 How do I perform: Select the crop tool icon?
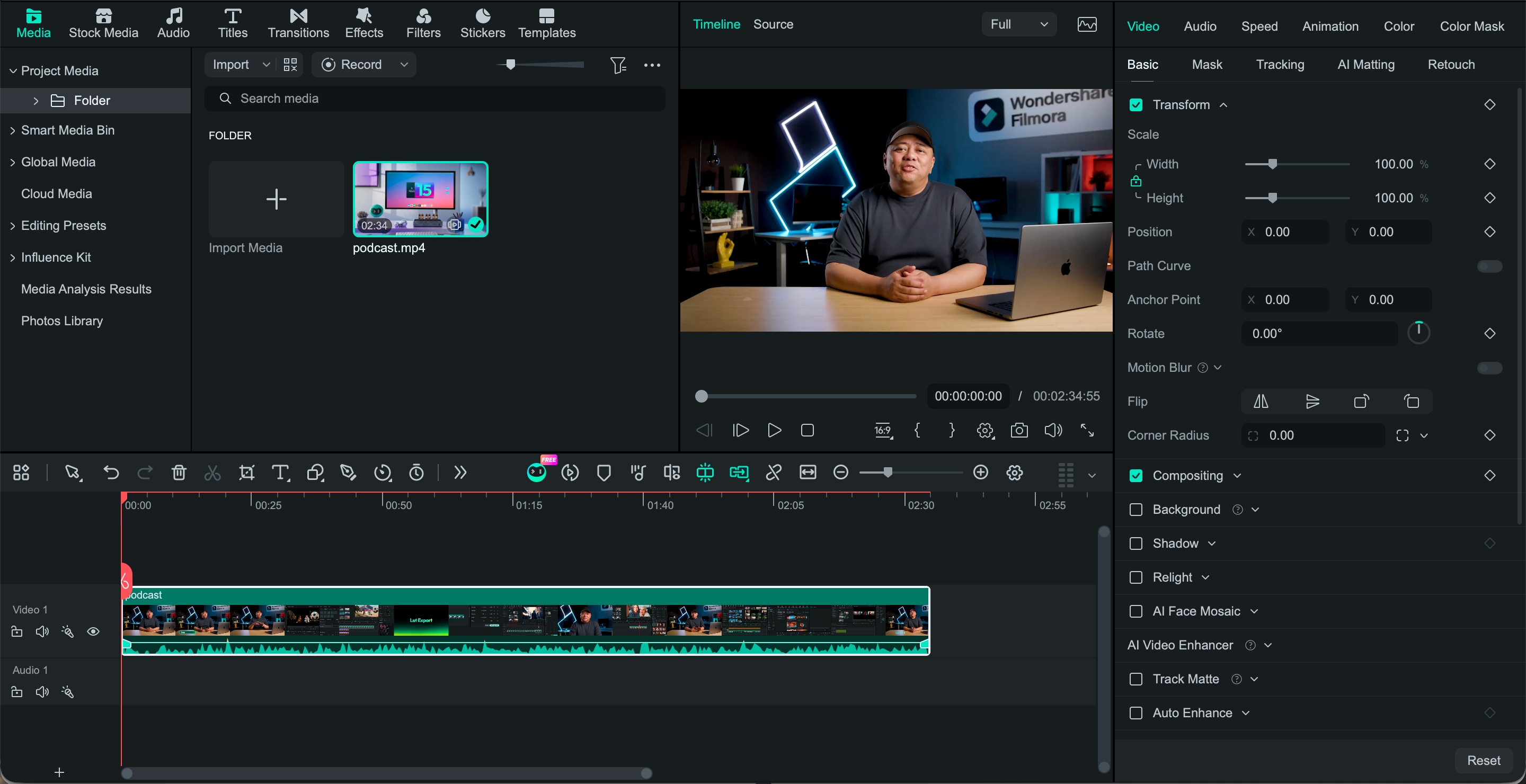[246, 473]
